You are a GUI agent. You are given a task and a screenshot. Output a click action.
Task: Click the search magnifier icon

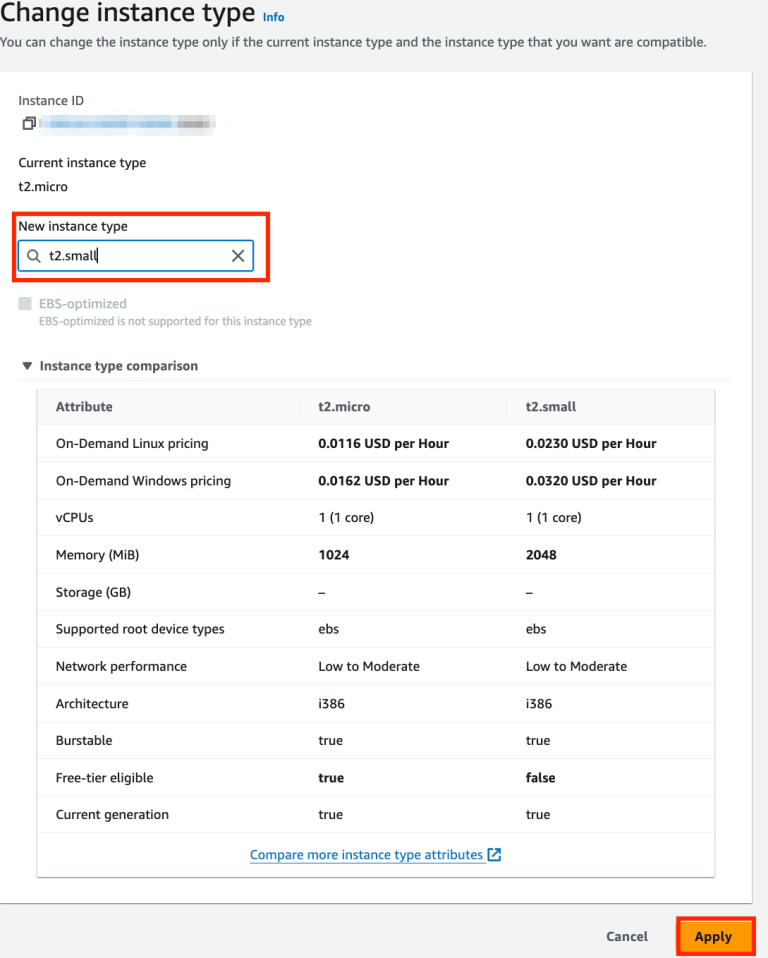[x=32, y=255]
